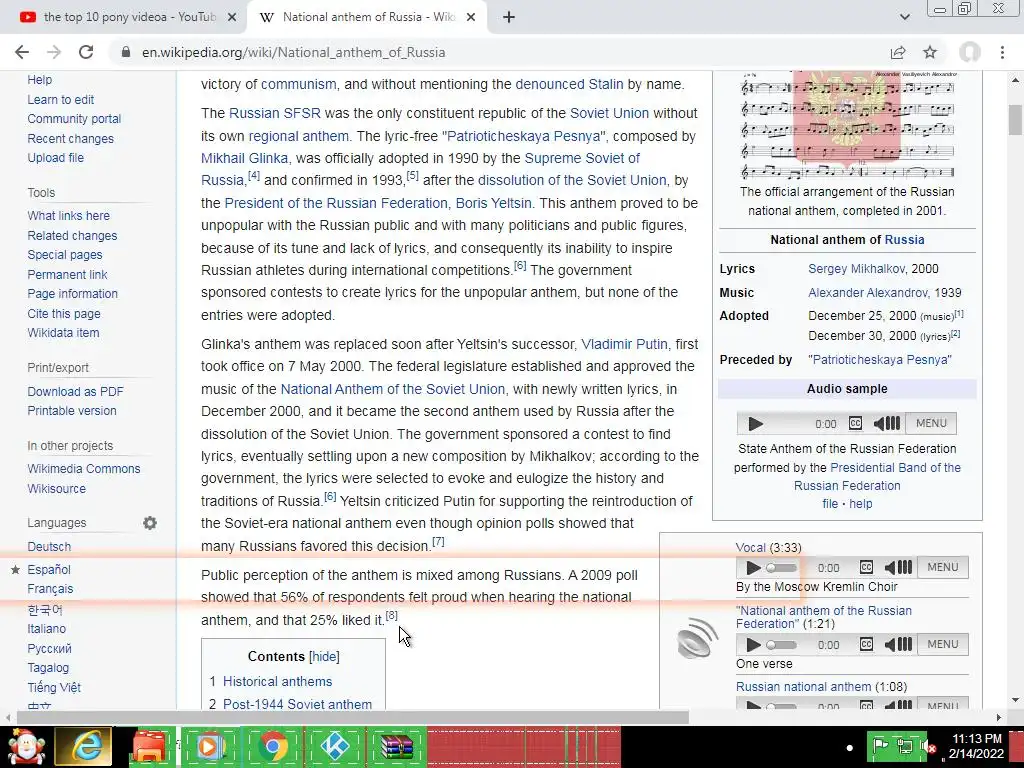Launch Internet Explorer from taskbar
Viewport: 1024px width, 768px height.
pos(83,746)
